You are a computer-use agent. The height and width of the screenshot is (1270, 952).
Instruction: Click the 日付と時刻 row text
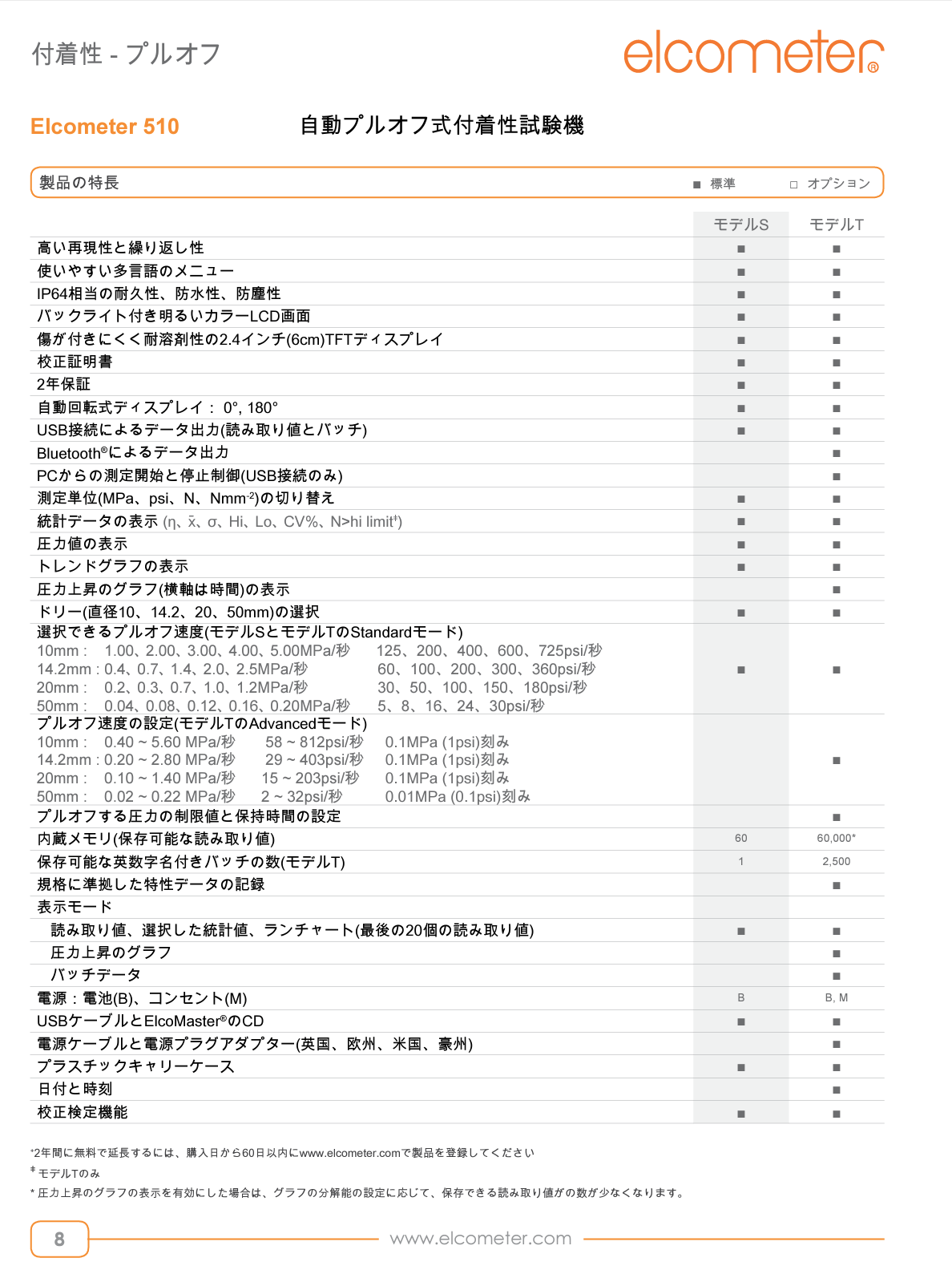coord(75,1089)
